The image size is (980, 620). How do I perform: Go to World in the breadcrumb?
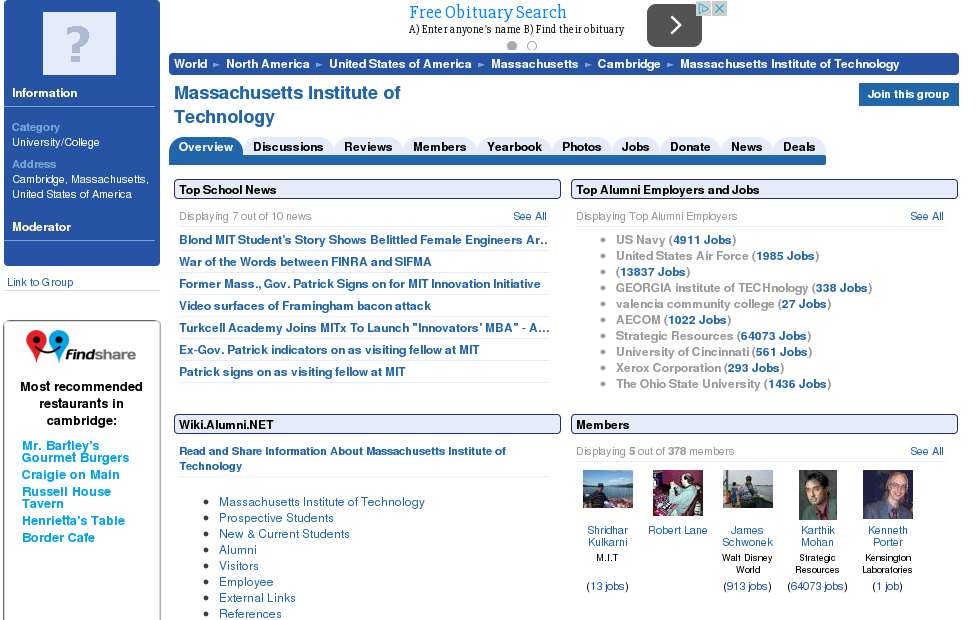(190, 64)
